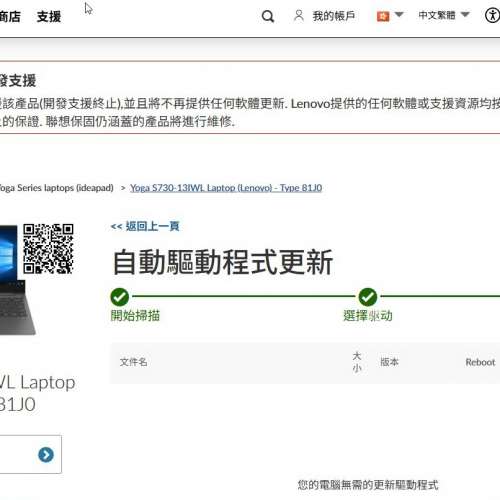Expand the region dropdown arrow beside the flag

coord(399,15)
